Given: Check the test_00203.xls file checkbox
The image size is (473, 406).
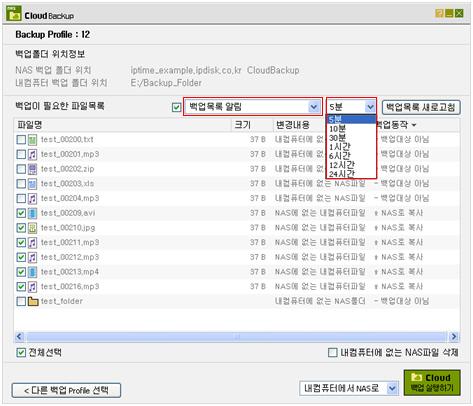Looking at the screenshot, I should [x=21, y=184].
